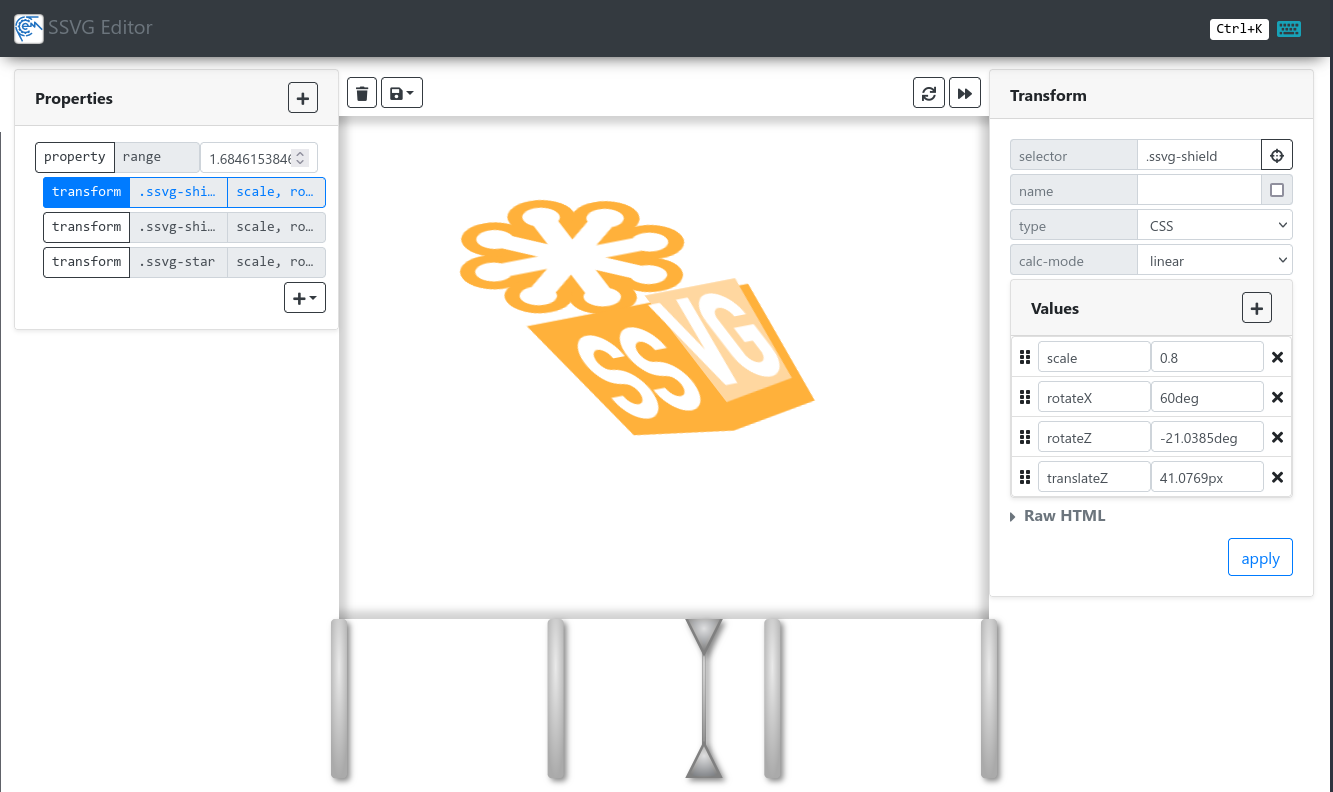Screen dimensions: 1333x792
Task: Remove the translateZ value row
Action: (1277, 477)
